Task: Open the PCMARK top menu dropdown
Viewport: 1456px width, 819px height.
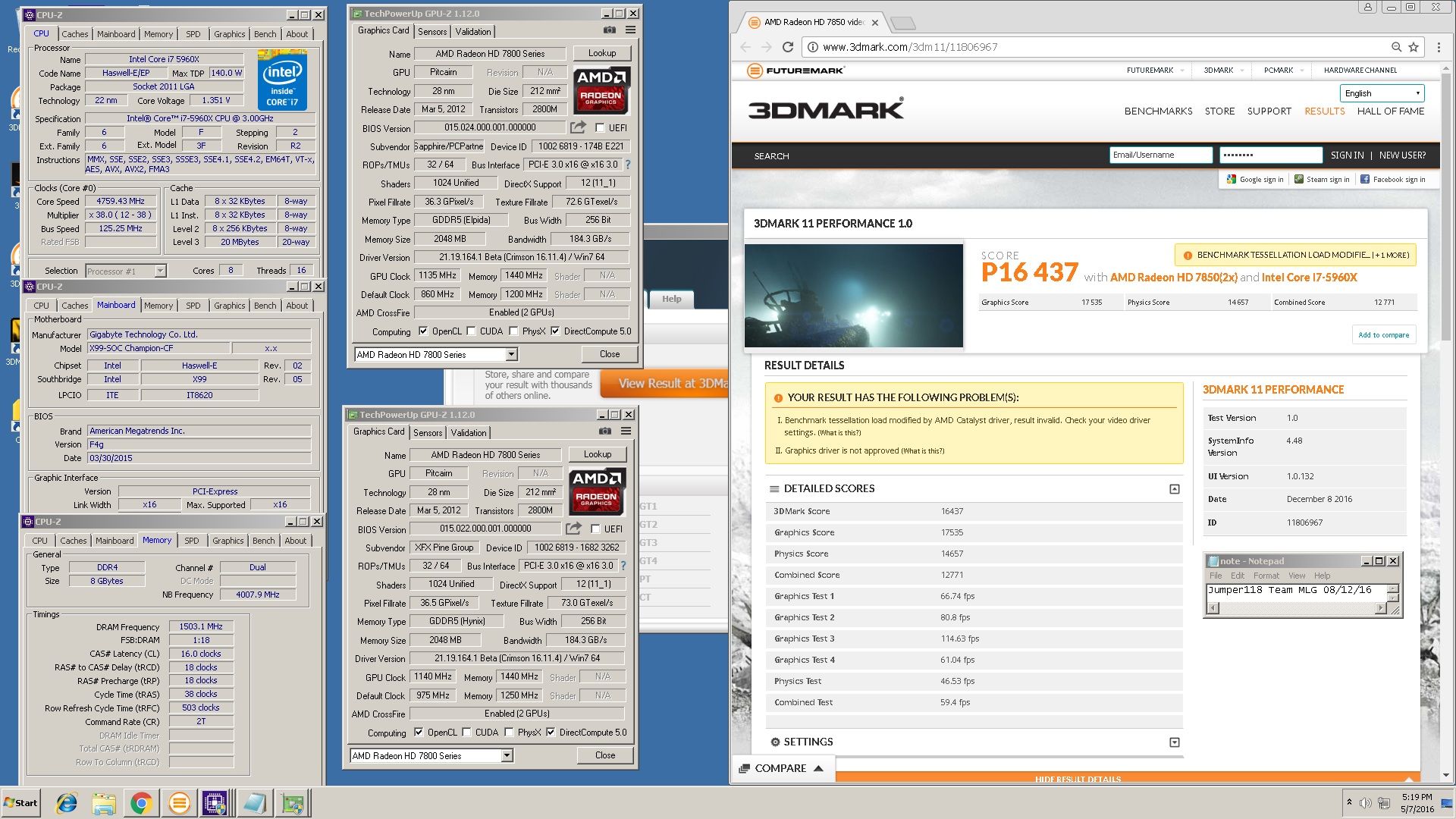Action: pyautogui.click(x=1284, y=70)
